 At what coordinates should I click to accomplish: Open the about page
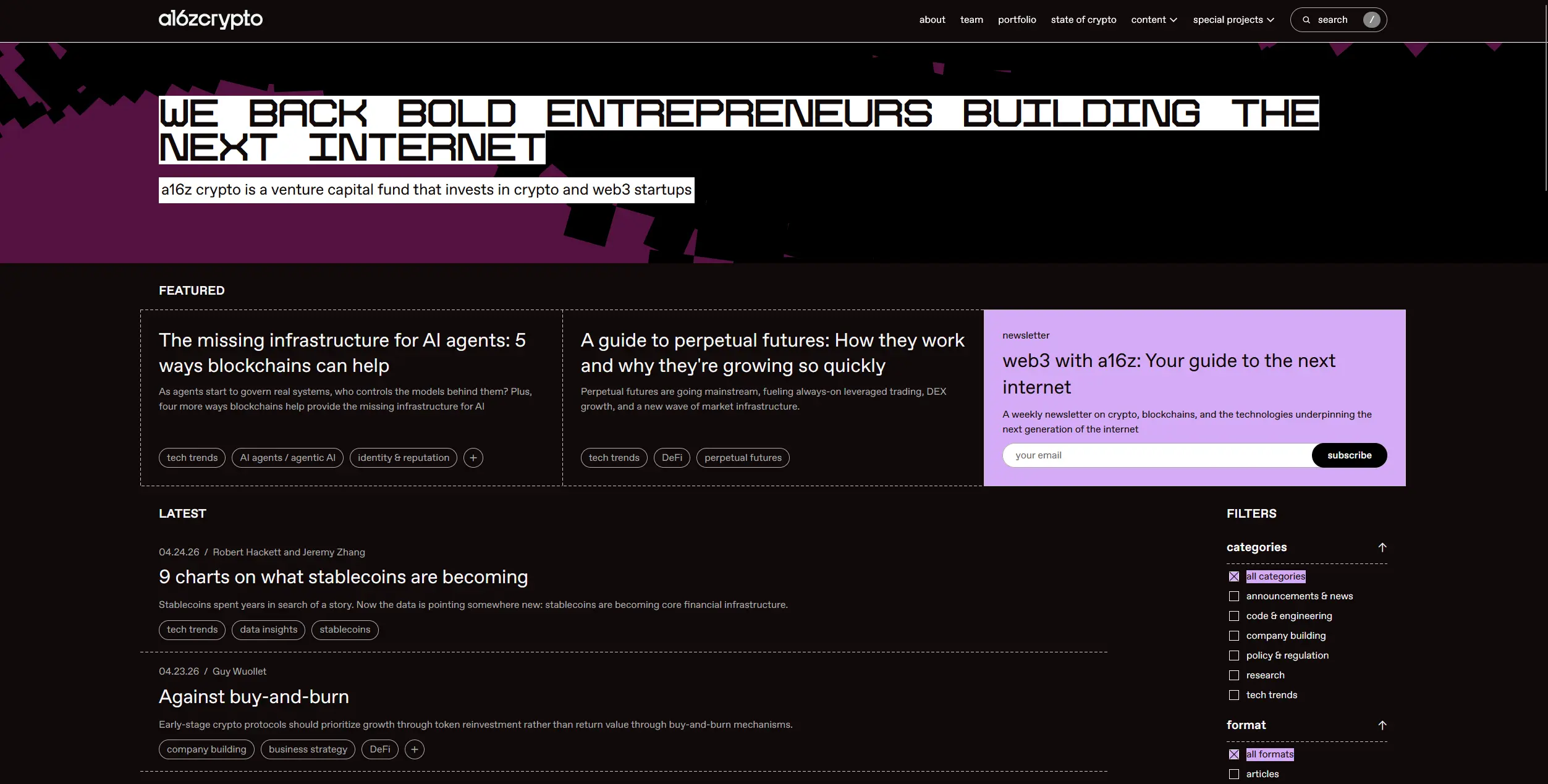click(x=932, y=20)
